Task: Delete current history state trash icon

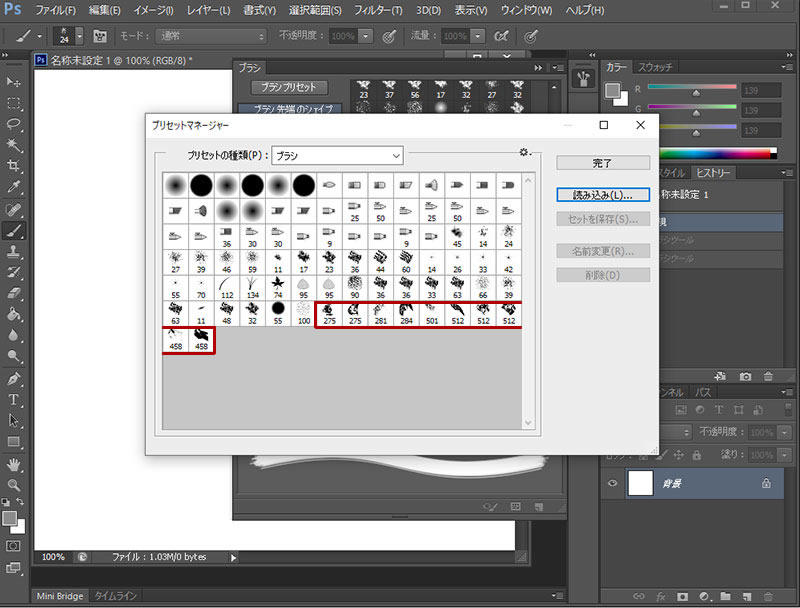Action: (768, 376)
